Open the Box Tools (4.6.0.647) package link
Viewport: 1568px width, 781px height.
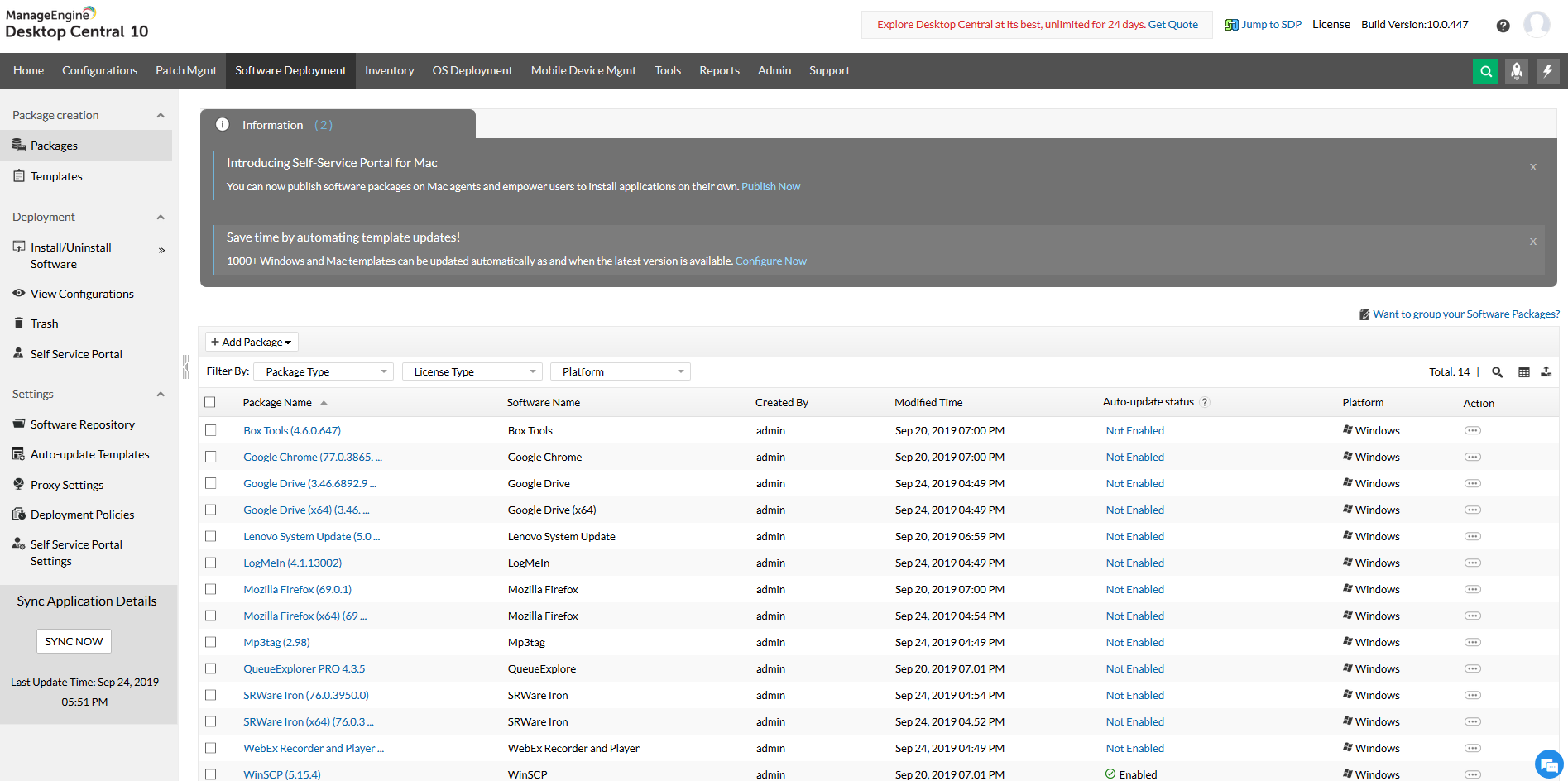coord(291,430)
